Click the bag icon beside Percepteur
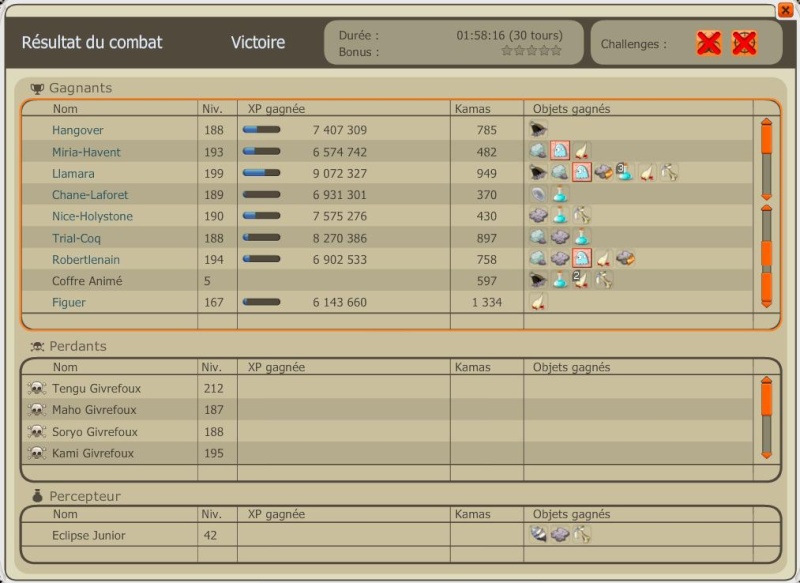Viewport: 800px width, 583px height. pos(37,495)
